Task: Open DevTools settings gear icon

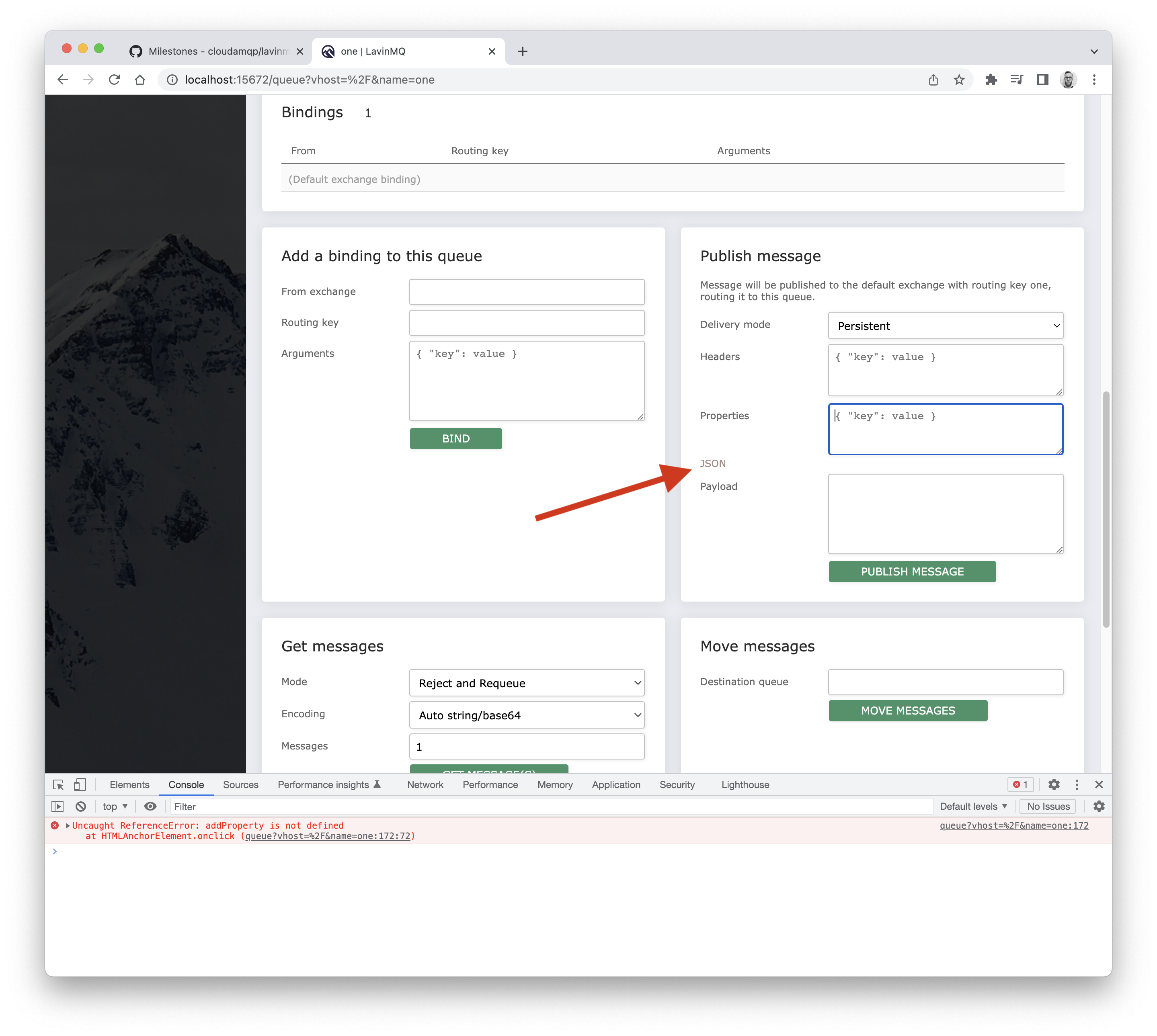Action: click(x=1054, y=784)
